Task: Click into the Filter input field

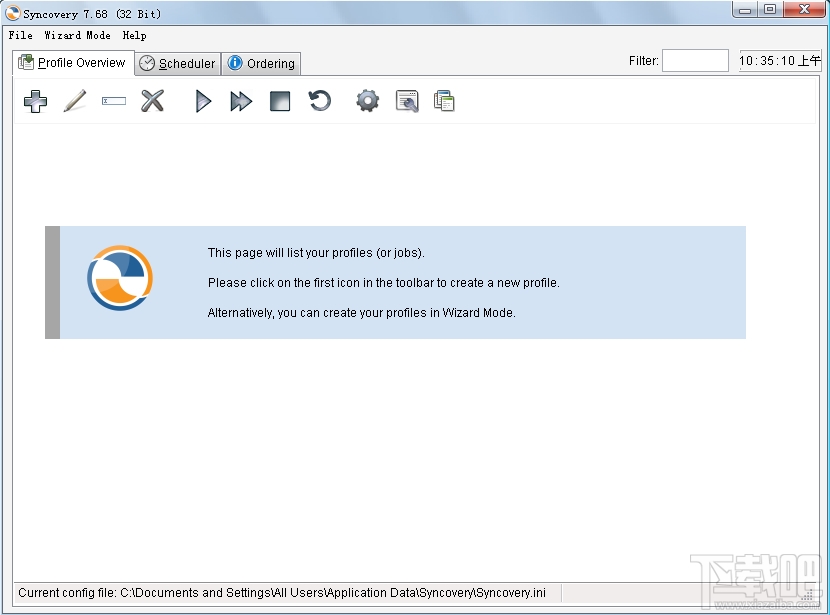Action: 695,61
